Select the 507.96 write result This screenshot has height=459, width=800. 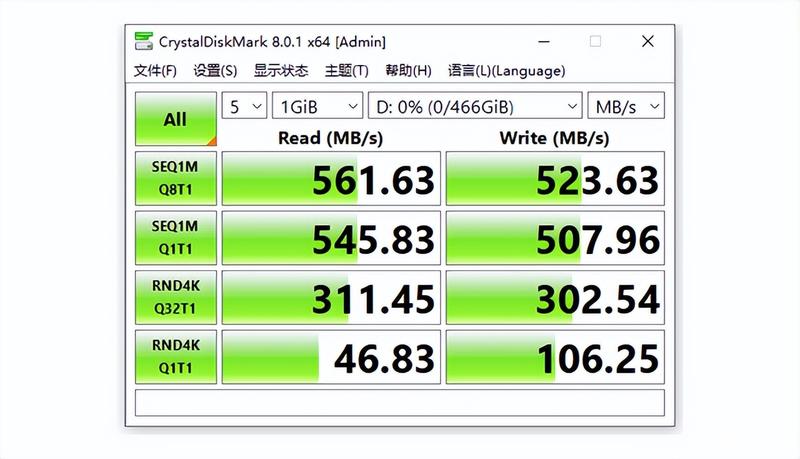click(555, 238)
